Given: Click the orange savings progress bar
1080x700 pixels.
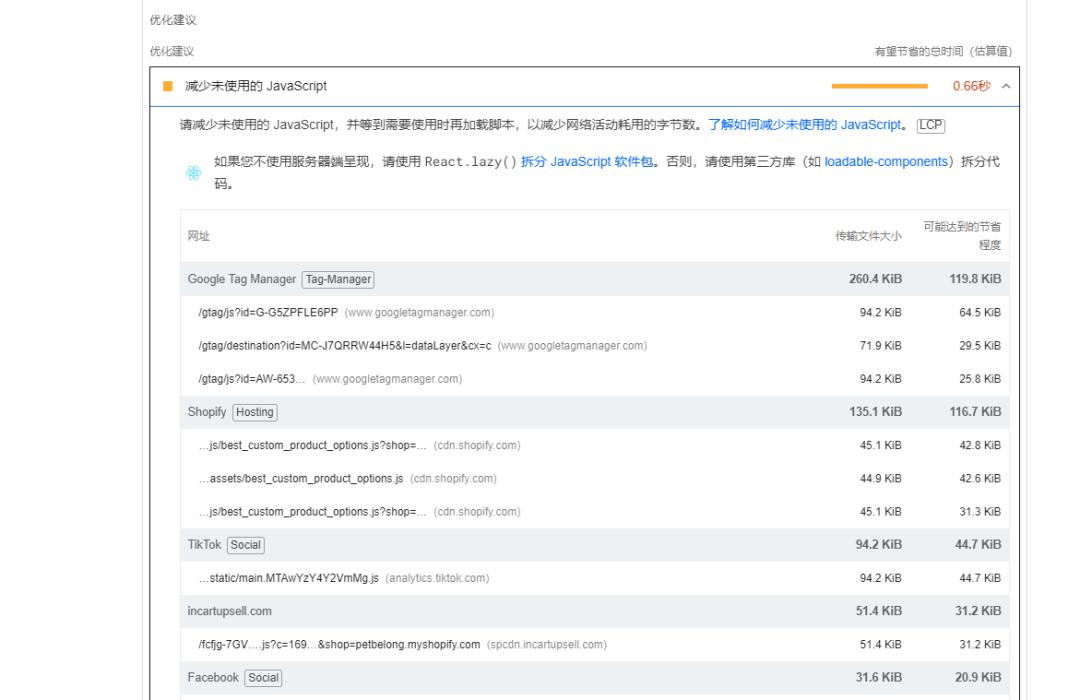Looking at the screenshot, I should 879,87.
